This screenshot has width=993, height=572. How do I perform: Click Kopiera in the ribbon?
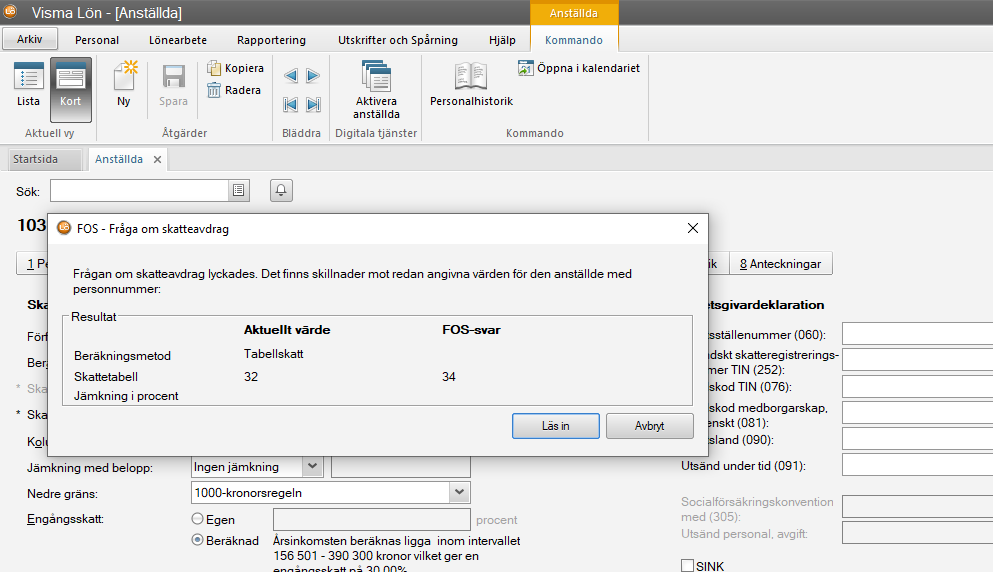pos(236,68)
